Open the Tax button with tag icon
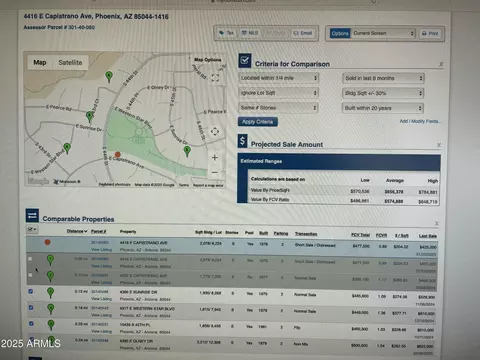Viewport: 480px width, 360px height. point(226,33)
